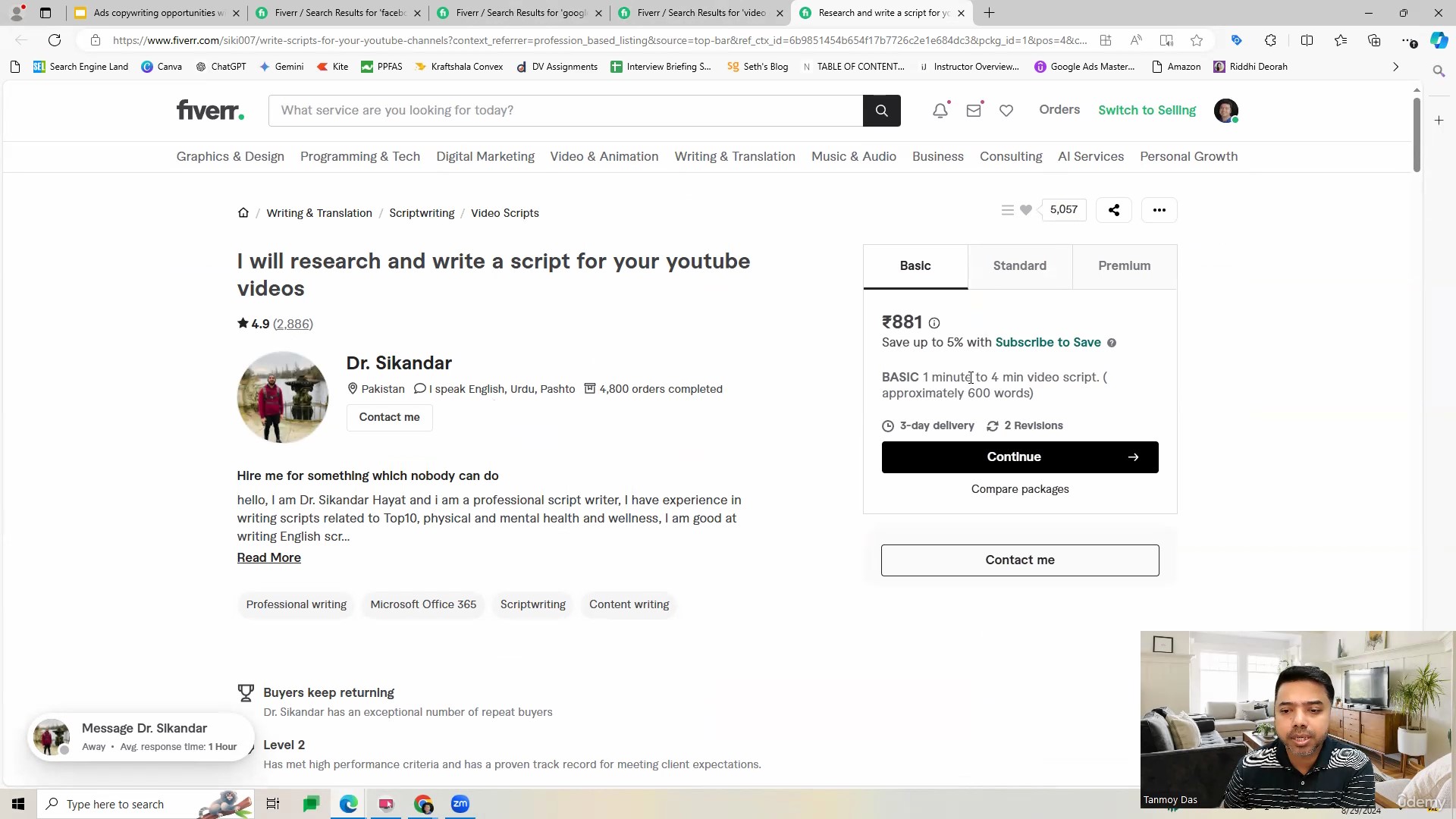Screen dimensions: 1456x819
Task: Open AI Services category
Action: click(1090, 156)
